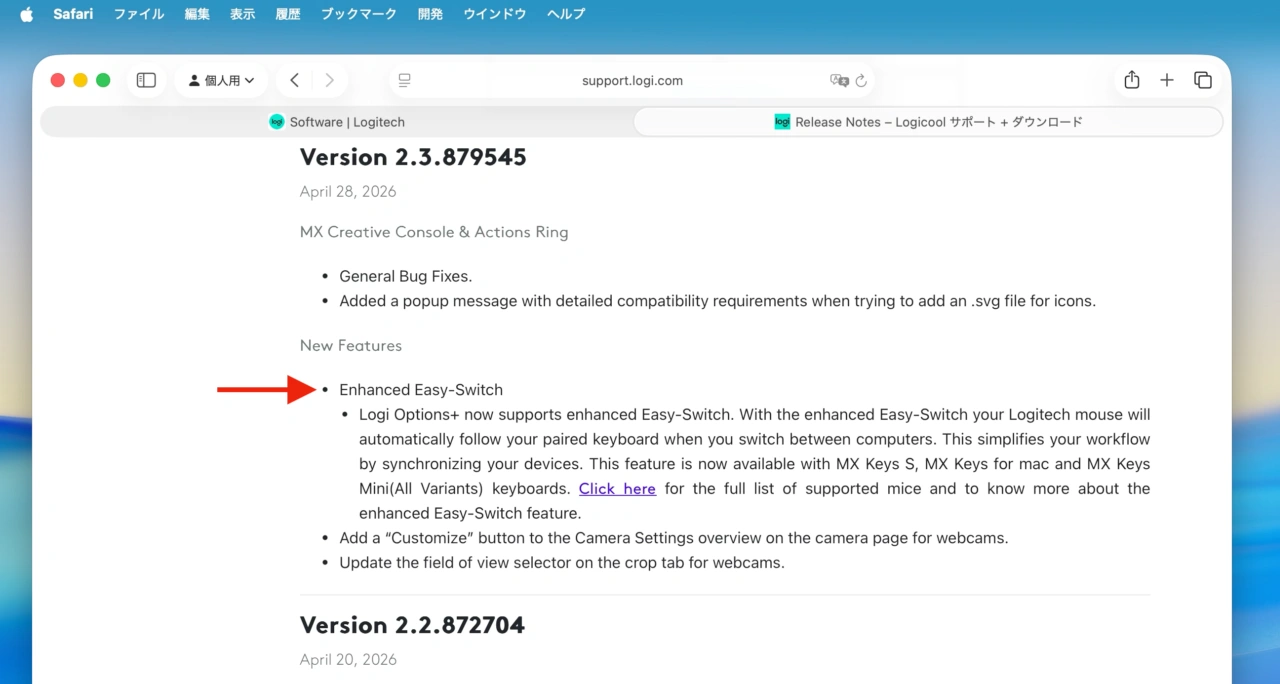Toggle the Safari sidebar icon
This screenshot has height=684, width=1280.
coord(146,80)
